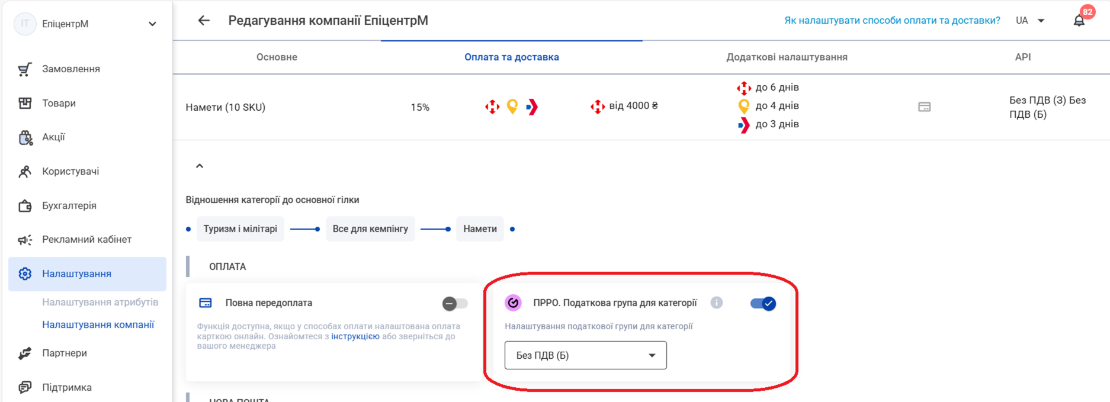Switch to the Оплата та доставка tab
This screenshot has width=1110, height=402.
512,57
